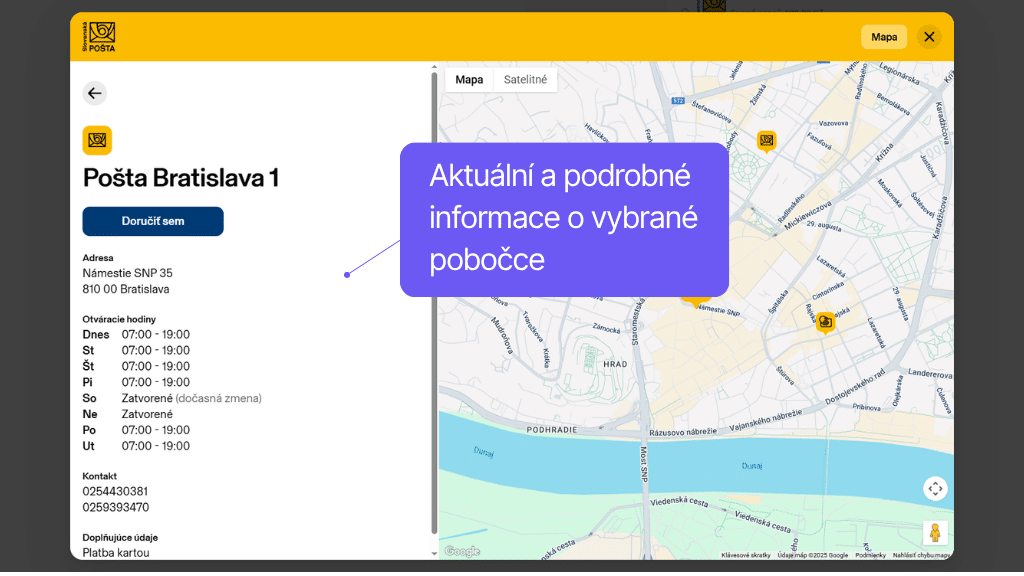Viewport: 1024px width, 576px height.
Task: Select the second postal marker on the right
Action: (823, 322)
